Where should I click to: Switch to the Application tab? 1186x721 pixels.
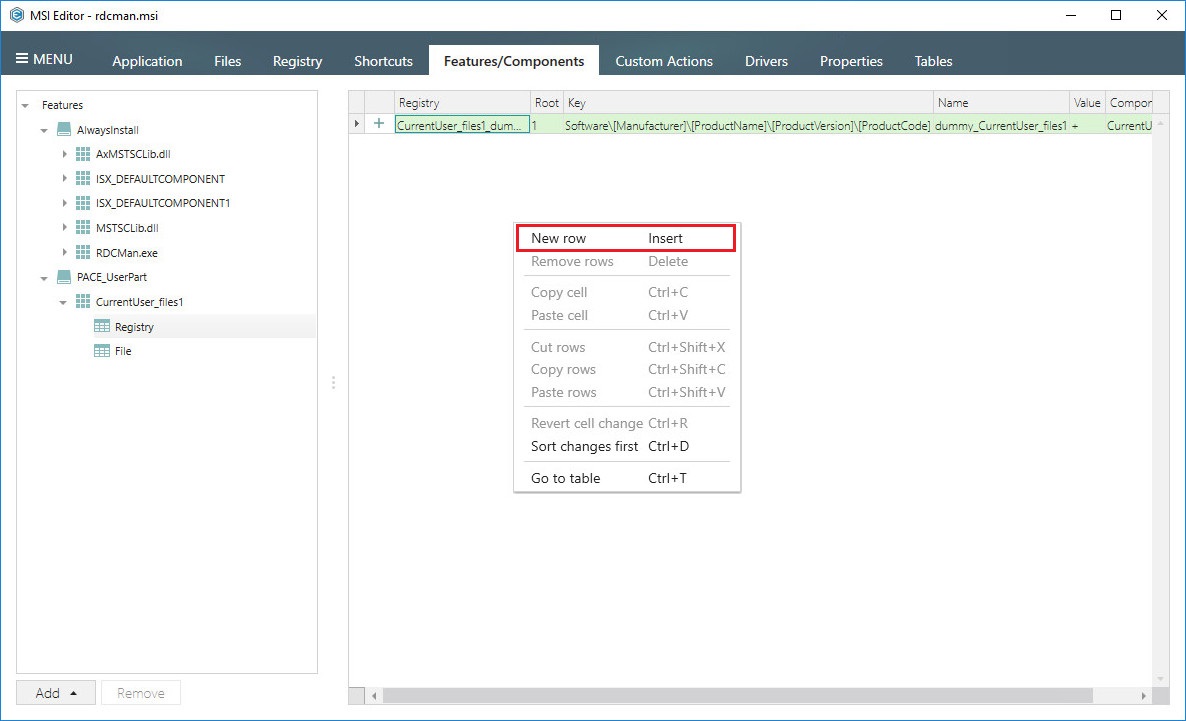(147, 61)
